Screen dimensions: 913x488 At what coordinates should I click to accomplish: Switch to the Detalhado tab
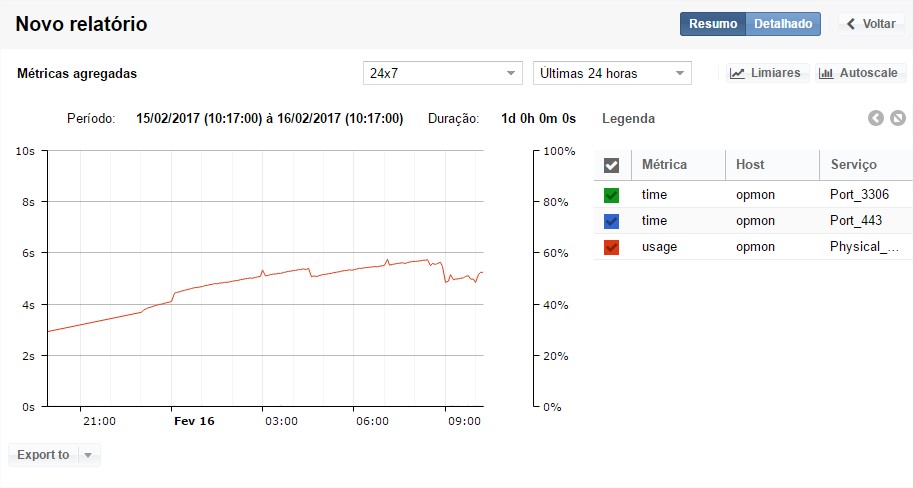[x=783, y=24]
